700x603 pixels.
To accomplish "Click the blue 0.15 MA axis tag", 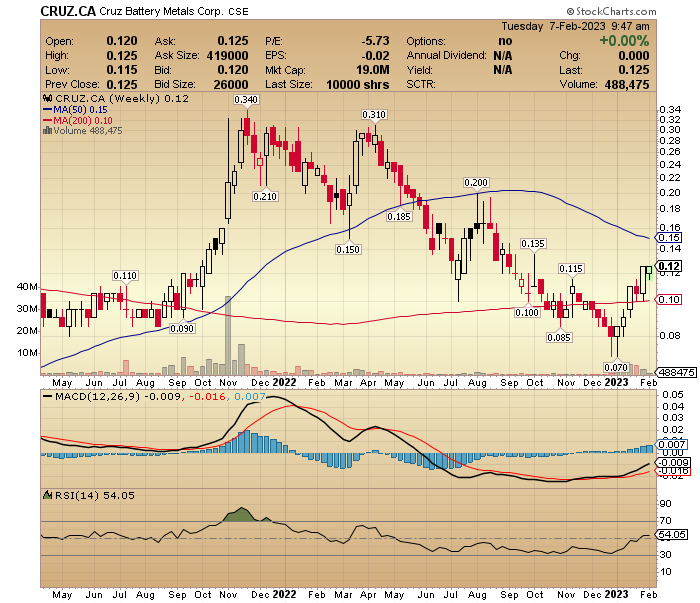I will (668, 237).
